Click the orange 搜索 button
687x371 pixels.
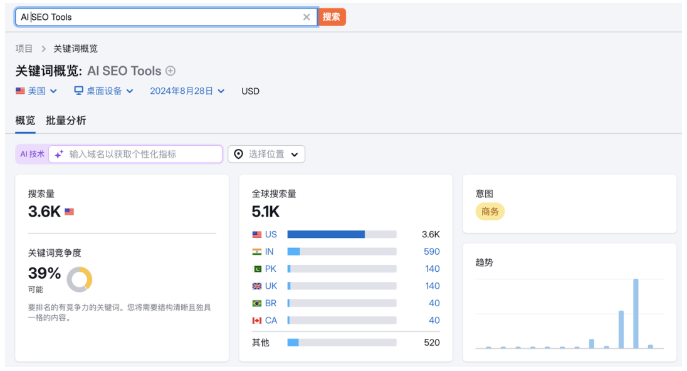pyautogui.click(x=332, y=17)
